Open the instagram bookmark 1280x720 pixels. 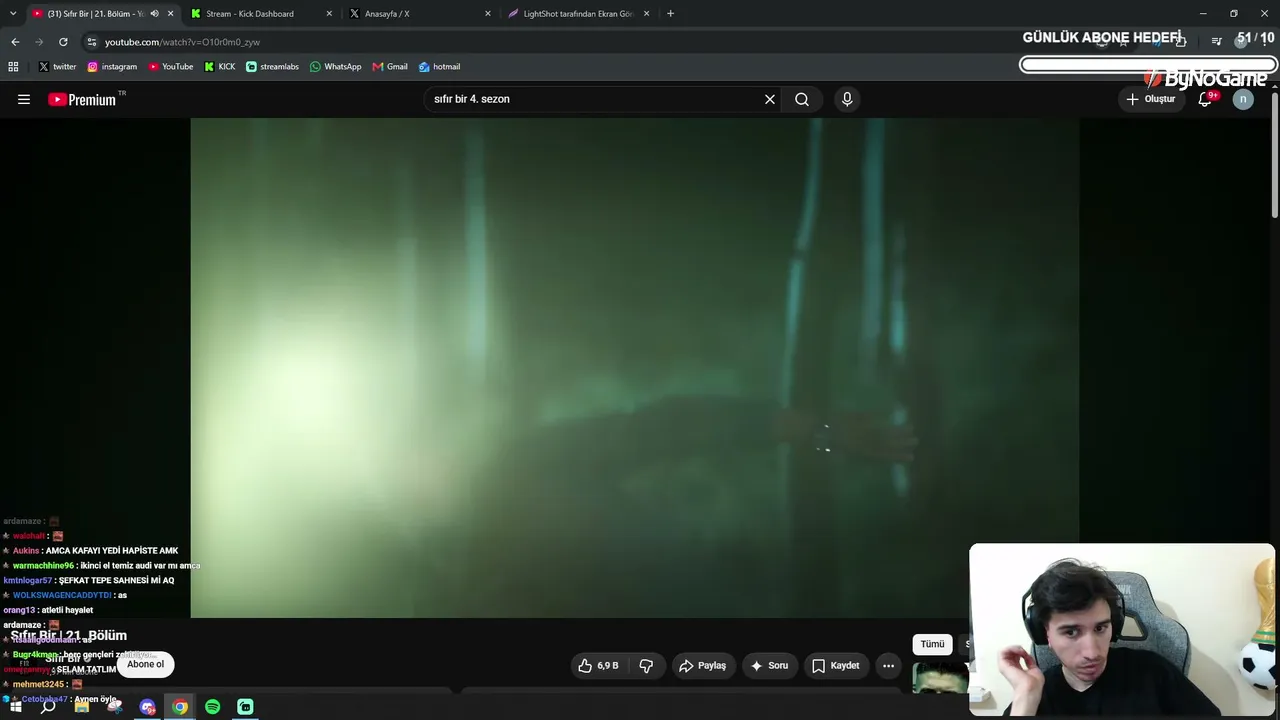pos(112,67)
